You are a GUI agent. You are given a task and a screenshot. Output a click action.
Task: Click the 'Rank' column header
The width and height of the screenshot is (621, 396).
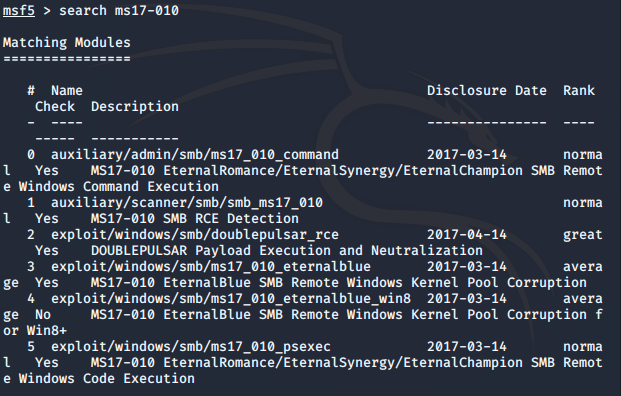pos(579,91)
